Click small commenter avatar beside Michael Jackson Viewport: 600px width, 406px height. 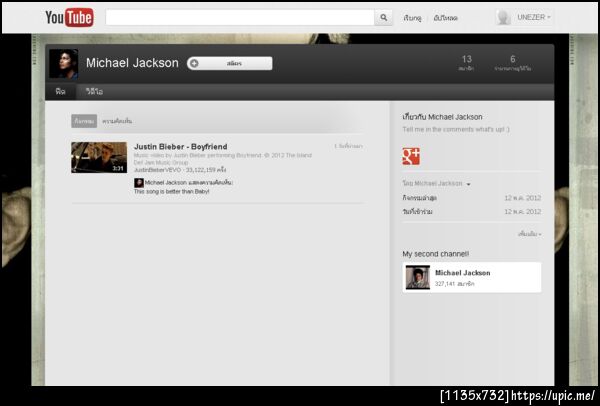[139, 183]
